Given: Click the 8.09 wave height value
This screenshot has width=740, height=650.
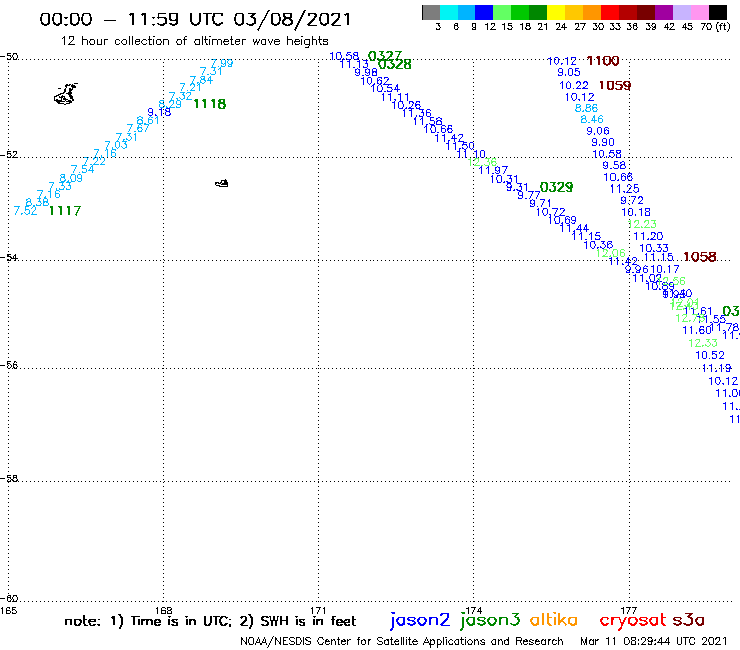Looking at the screenshot, I should click(x=71, y=178).
